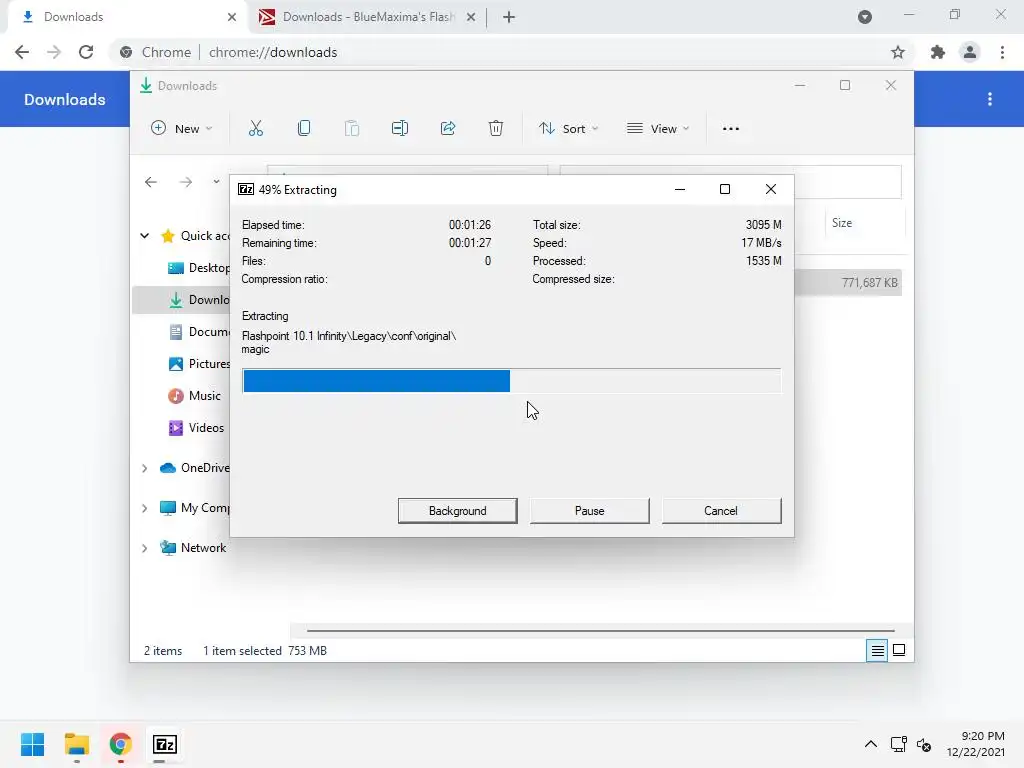Open the Sort dropdown menu
The width and height of the screenshot is (1024, 768).
pos(568,129)
